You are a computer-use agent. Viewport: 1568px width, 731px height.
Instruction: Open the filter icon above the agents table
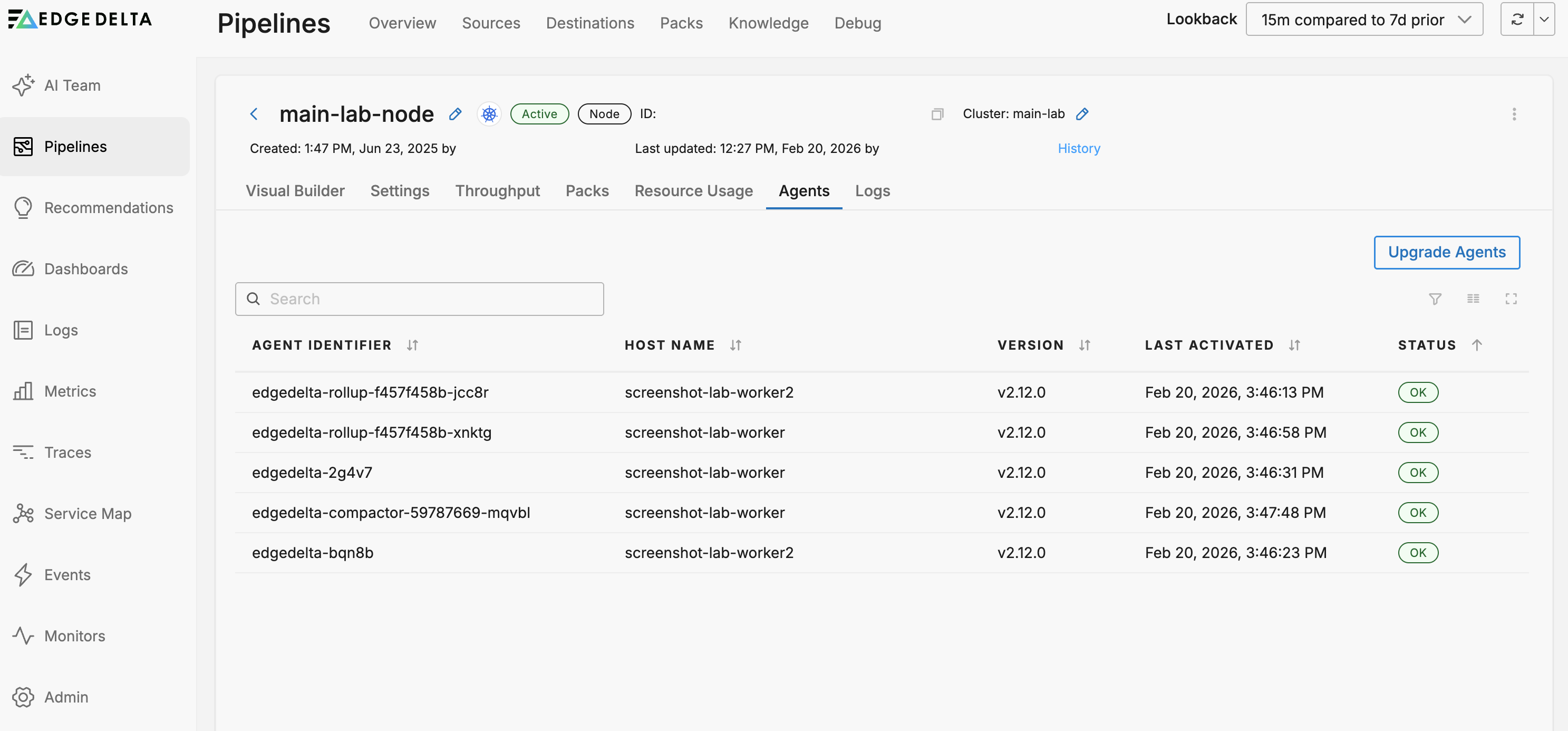pyautogui.click(x=1435, y=299)
